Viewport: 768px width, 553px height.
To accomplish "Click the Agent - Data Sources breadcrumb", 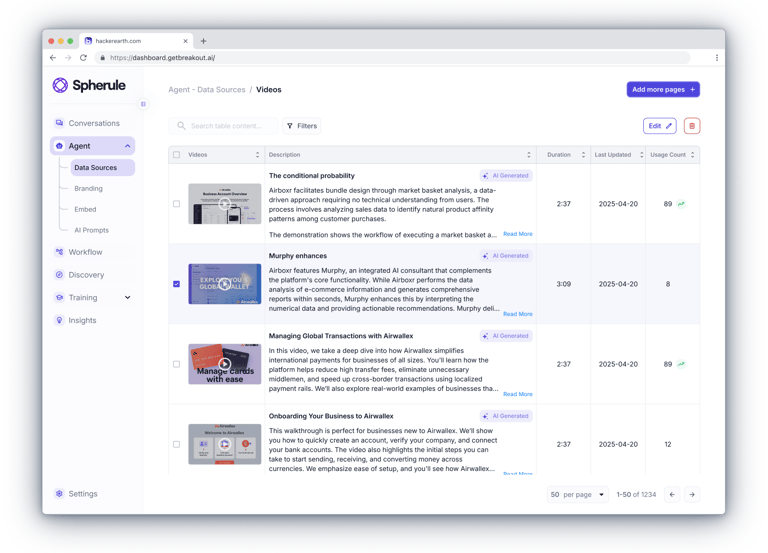I will 207,90.
